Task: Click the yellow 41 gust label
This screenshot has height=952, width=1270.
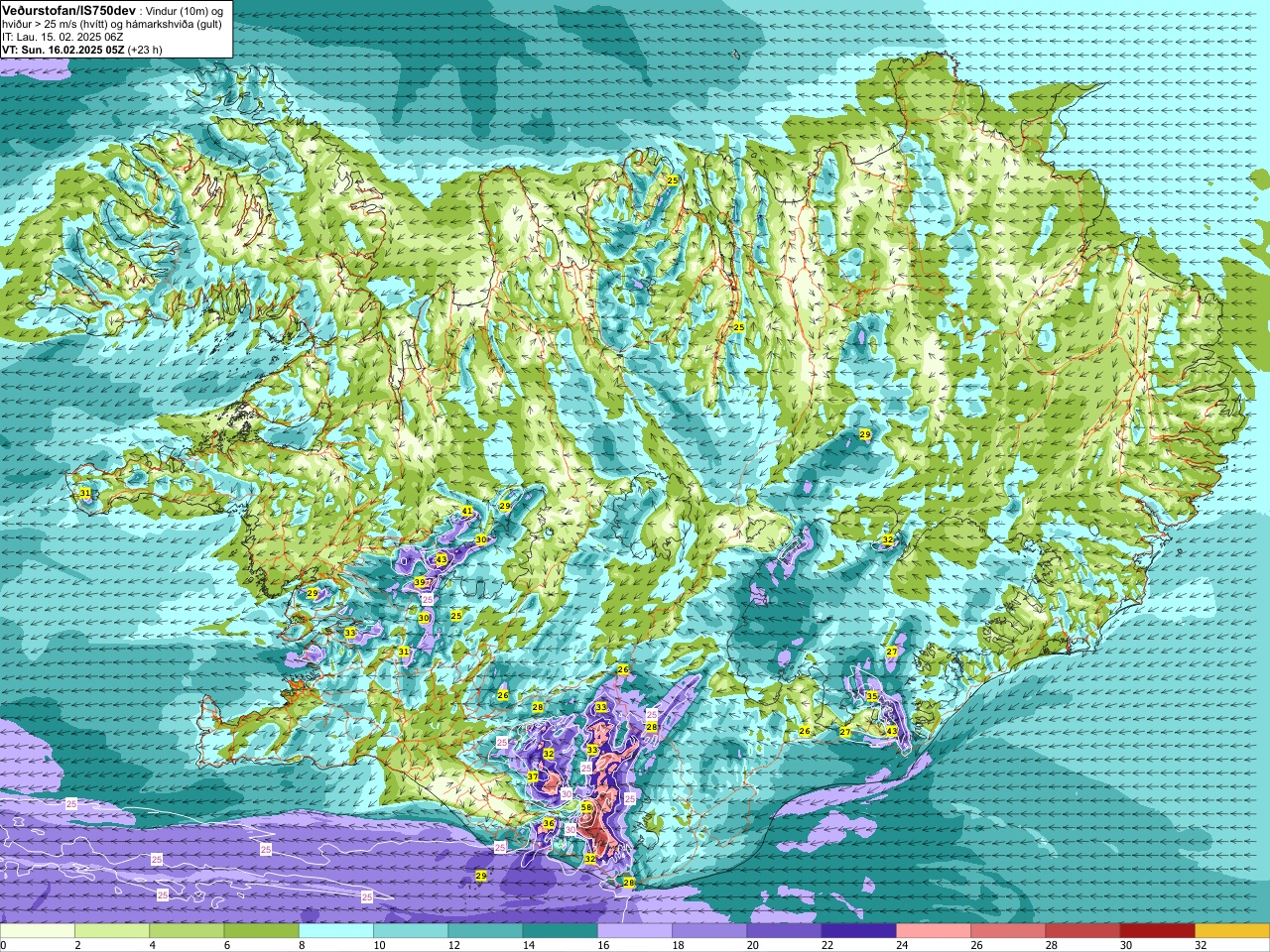Action: pyautogui.click(x=467, y=512)
